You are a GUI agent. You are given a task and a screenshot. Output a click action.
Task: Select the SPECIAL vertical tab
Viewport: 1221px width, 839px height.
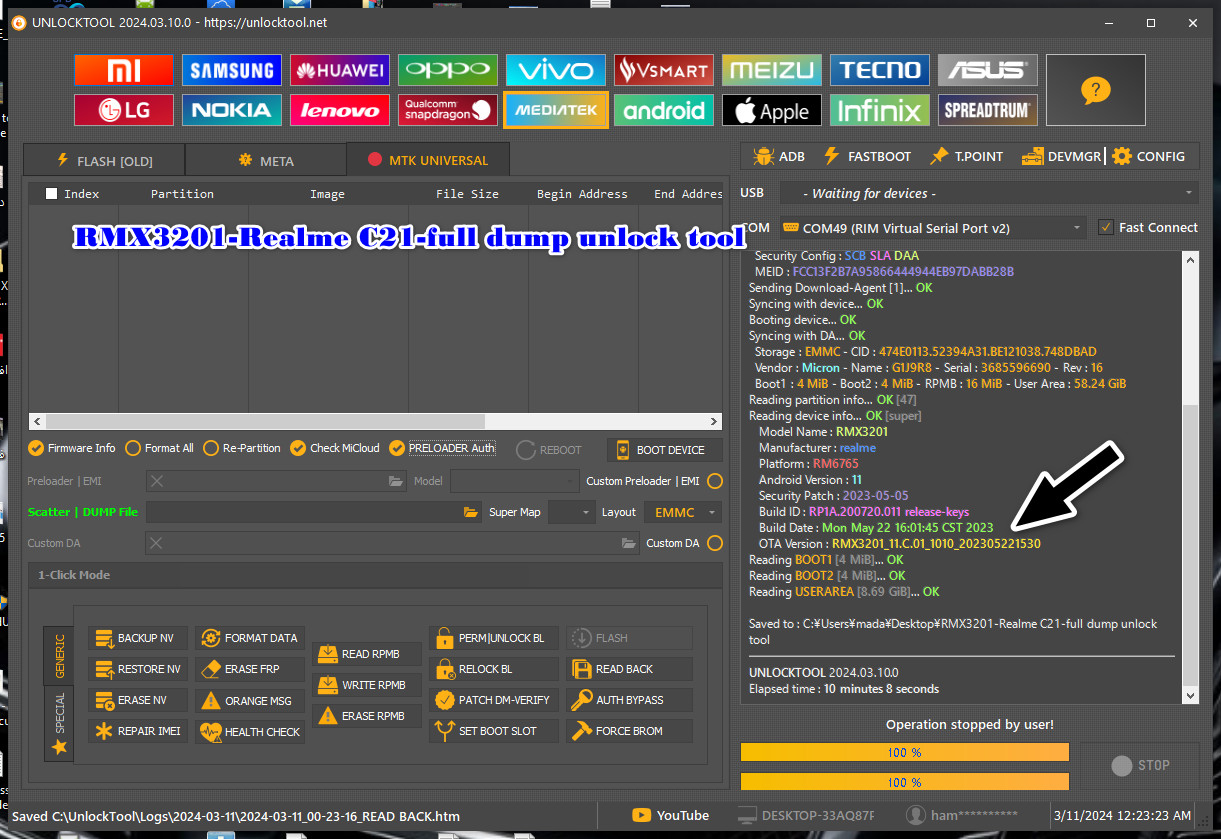(59, 722)
